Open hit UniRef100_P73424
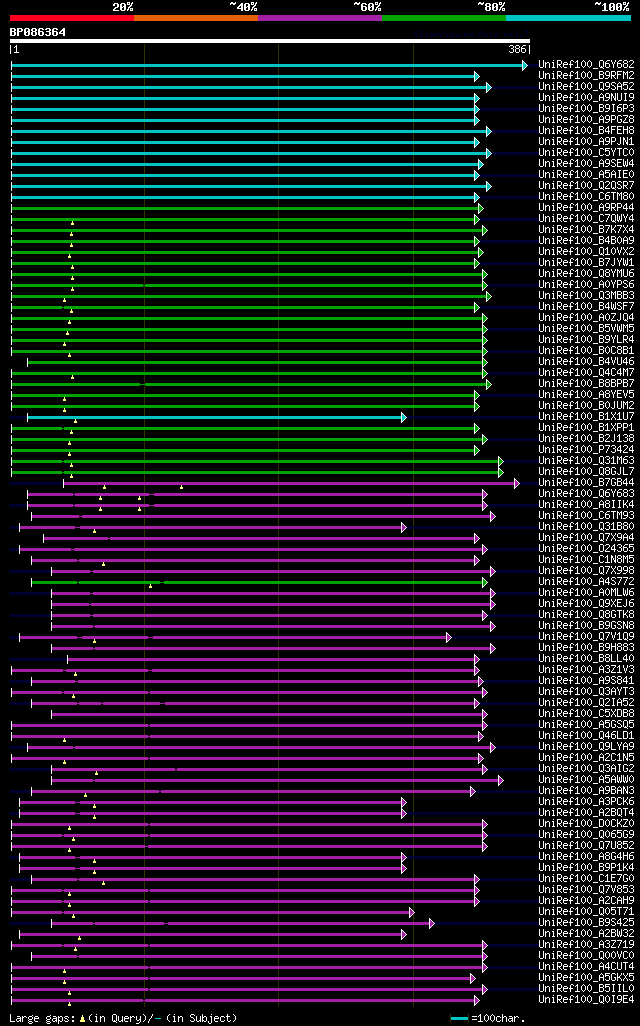The width and height of the screenshot is (640, 1026). tap(586, 450)
